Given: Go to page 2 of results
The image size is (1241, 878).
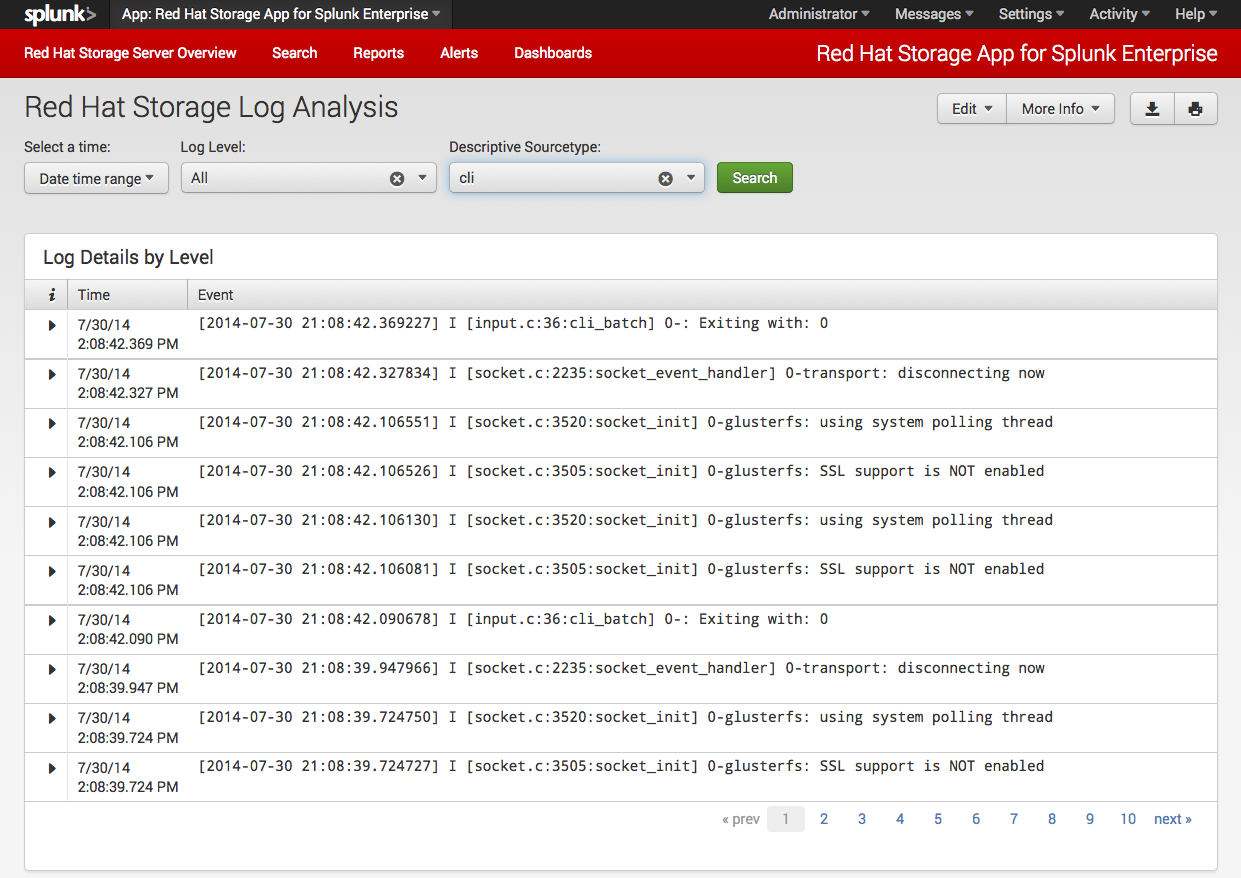Looking at the screenshot, I should click(x=824, y=819).
